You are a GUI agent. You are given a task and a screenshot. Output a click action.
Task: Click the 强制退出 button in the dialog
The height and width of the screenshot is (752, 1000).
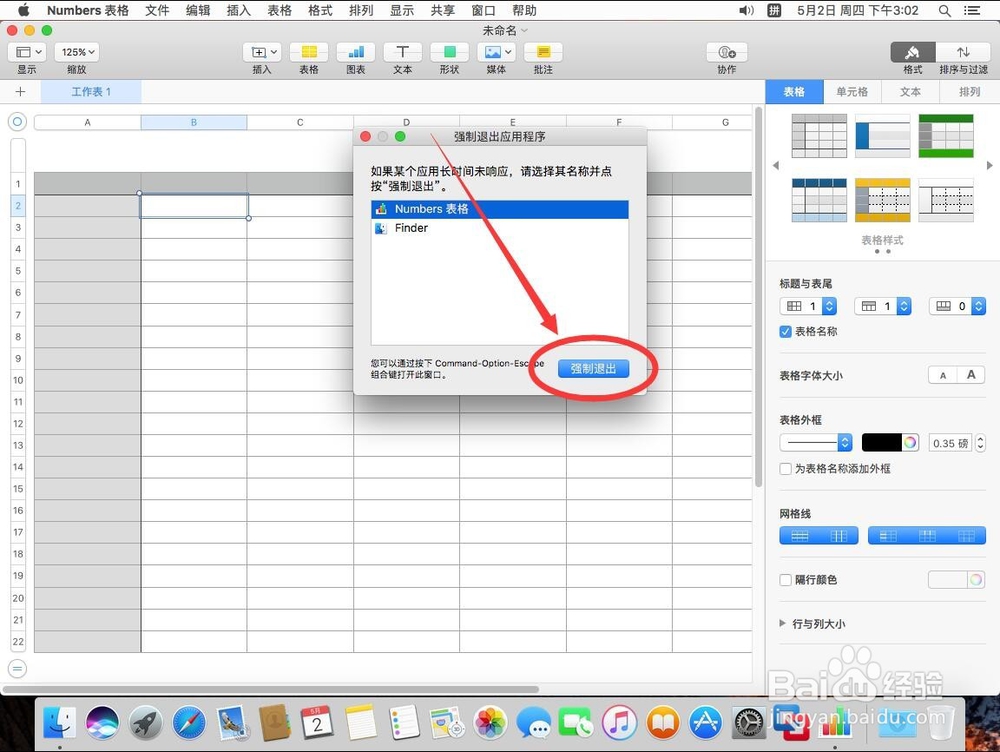pyautogui.click(x=592, y=368)
